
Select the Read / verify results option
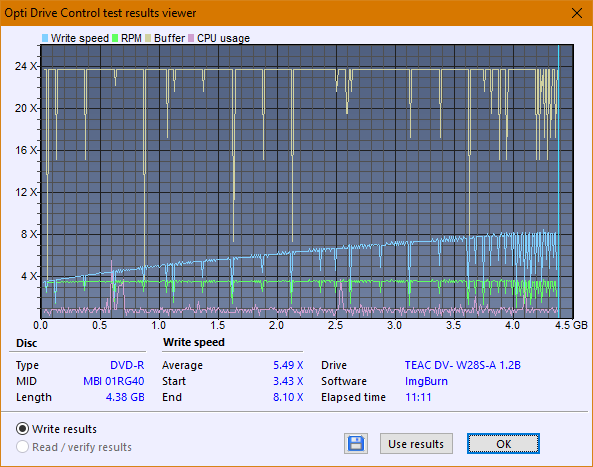tap(22, 447)
